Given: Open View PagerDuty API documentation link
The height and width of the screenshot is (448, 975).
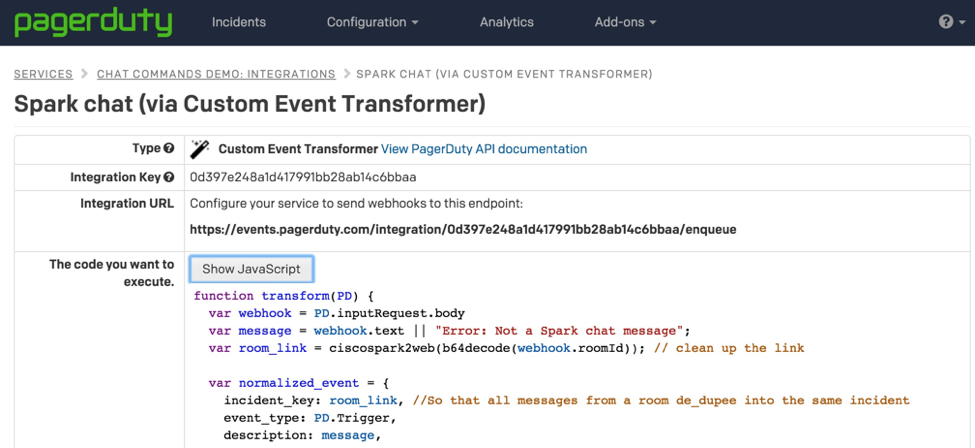Looking at the screenshot, I should coord(484,149).
